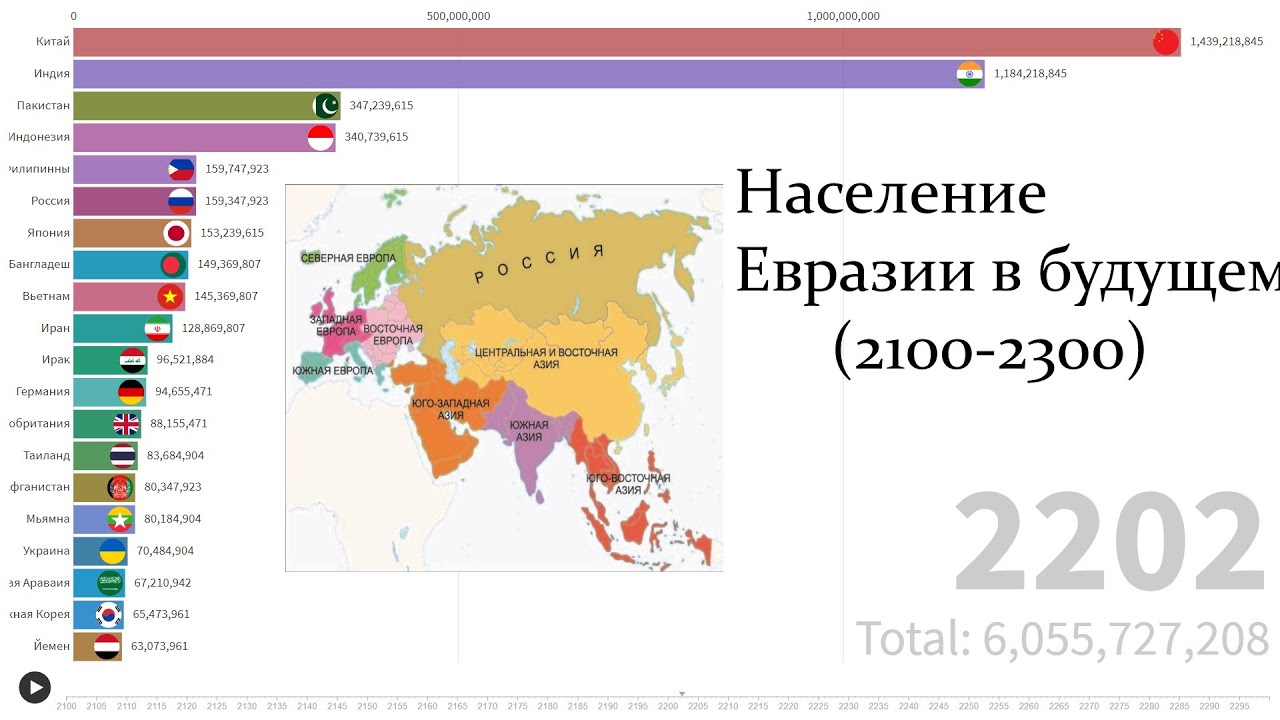Click the Германия country label
This screenshot has width=1280, height=720.
point(44,392)
